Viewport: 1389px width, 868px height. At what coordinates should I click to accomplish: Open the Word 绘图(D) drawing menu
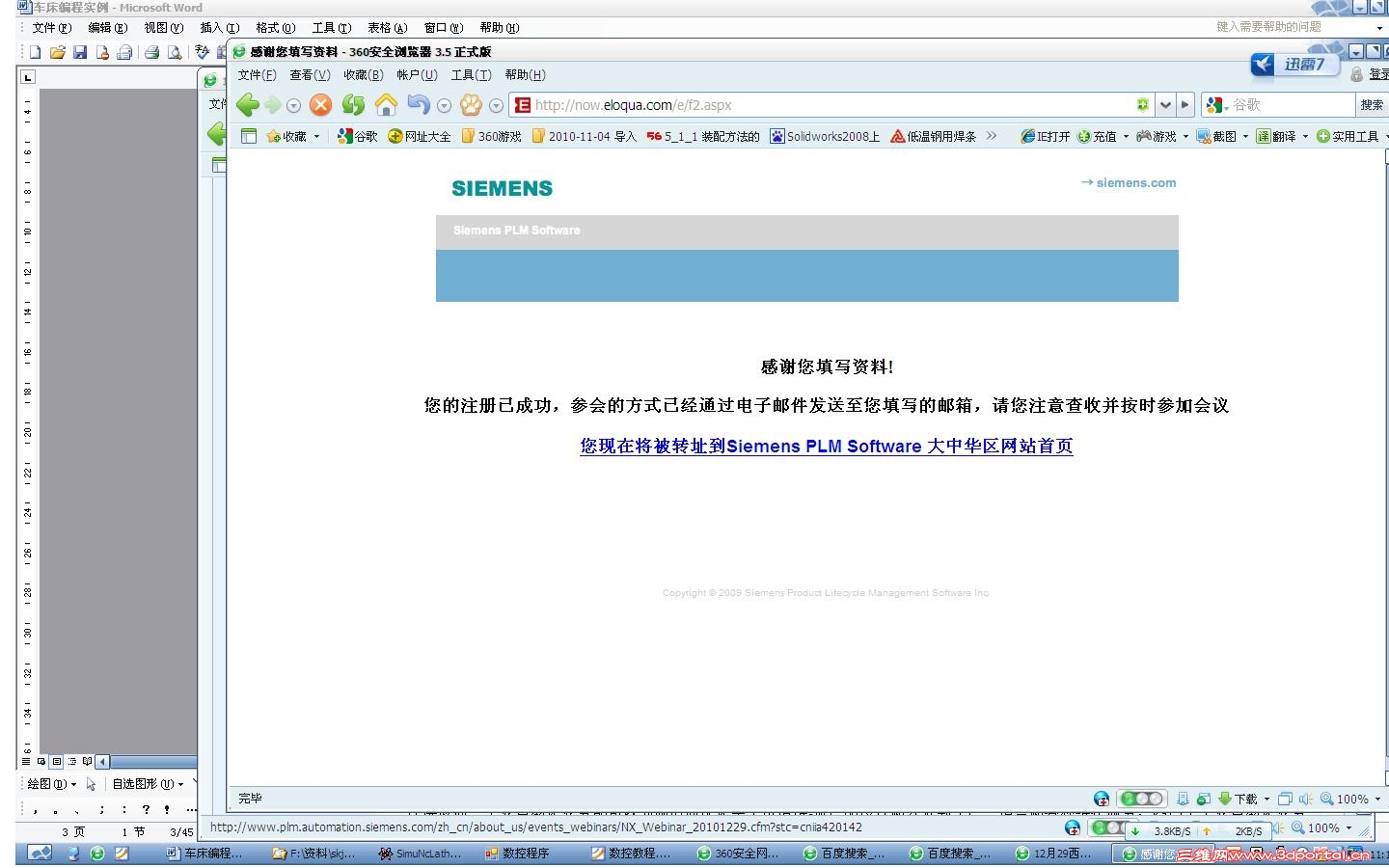click(51, 784)
